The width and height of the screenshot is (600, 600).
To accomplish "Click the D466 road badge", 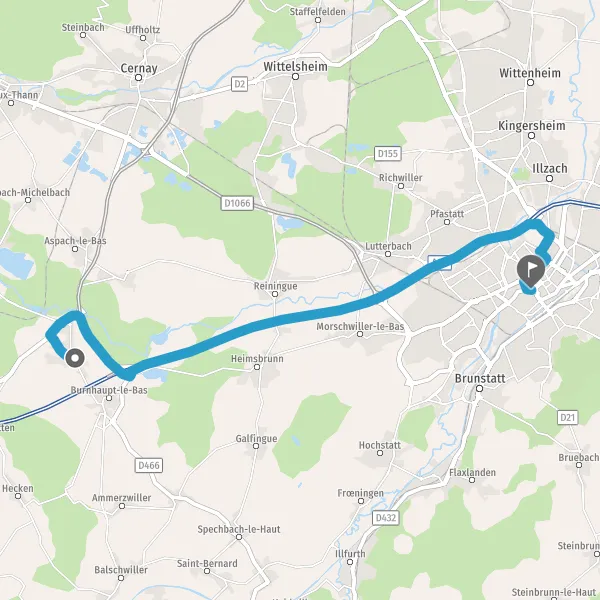I will [149, 465].
